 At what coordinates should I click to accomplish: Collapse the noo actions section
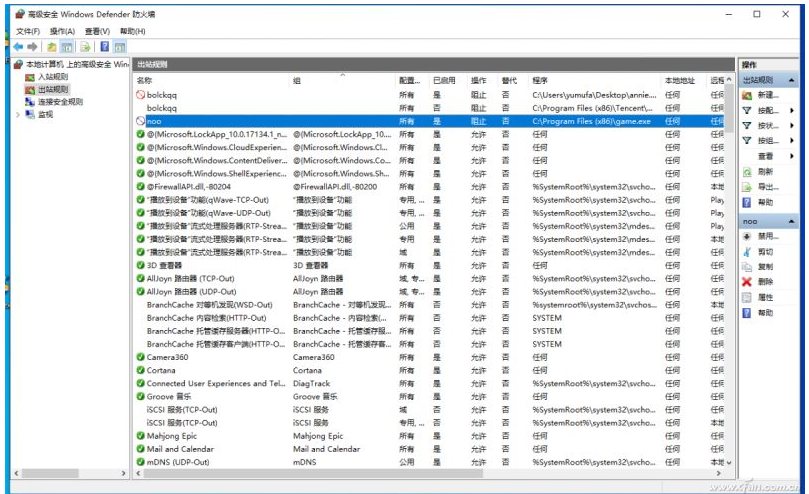click(791, 221)
